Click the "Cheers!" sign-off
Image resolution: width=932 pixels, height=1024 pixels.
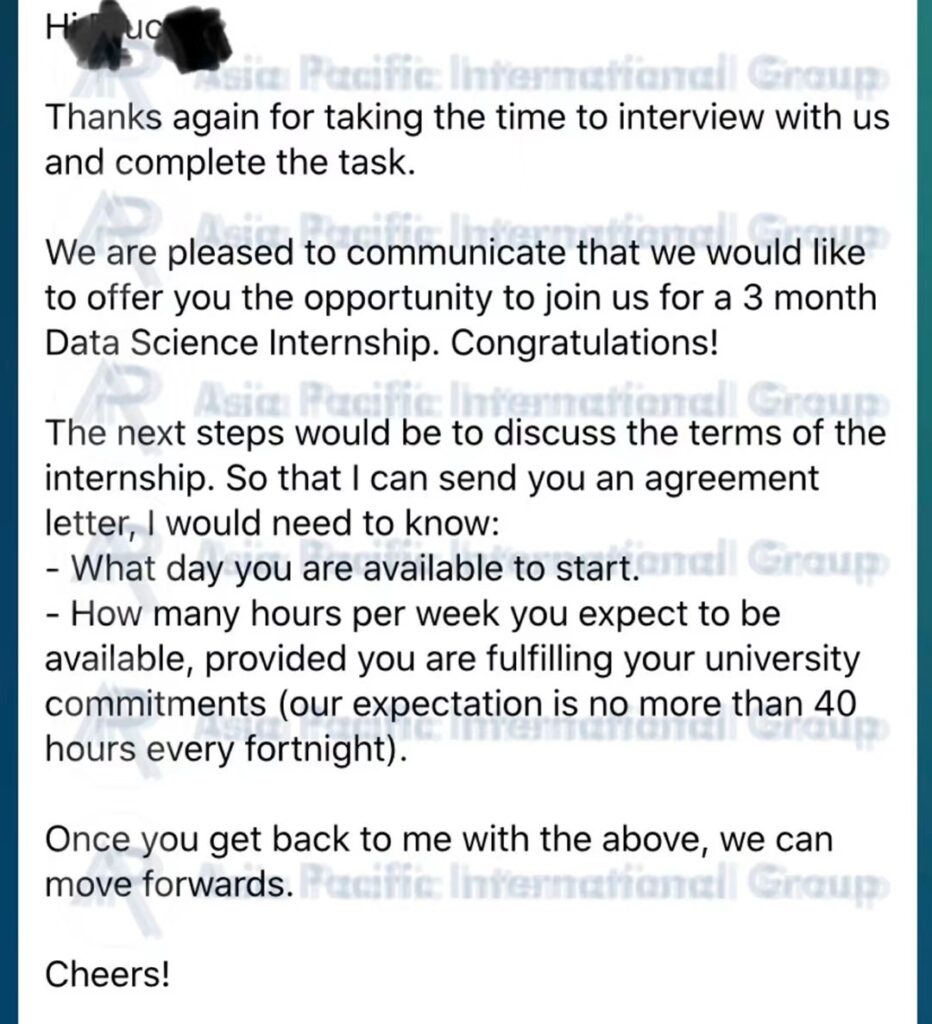click(107, 975)
